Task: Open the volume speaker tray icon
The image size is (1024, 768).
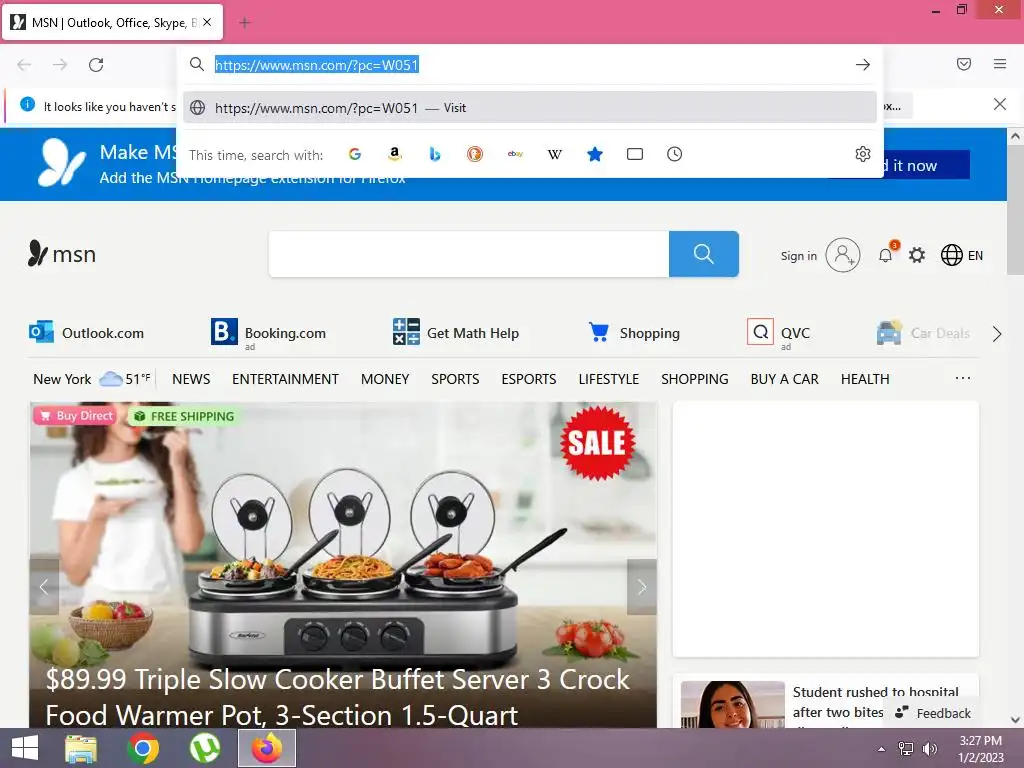Action: click(x=929, y=748)
